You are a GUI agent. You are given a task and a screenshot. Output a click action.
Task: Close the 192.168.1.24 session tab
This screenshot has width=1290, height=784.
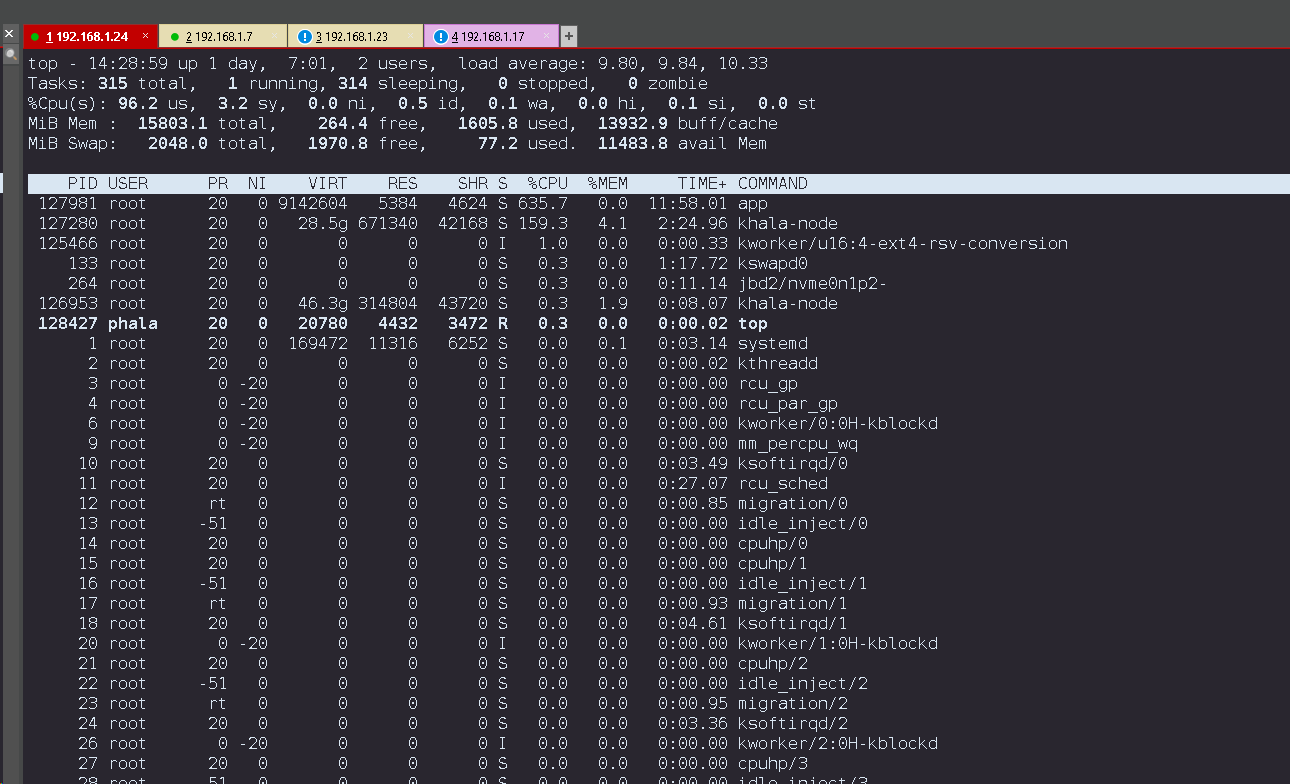point(145,37)
